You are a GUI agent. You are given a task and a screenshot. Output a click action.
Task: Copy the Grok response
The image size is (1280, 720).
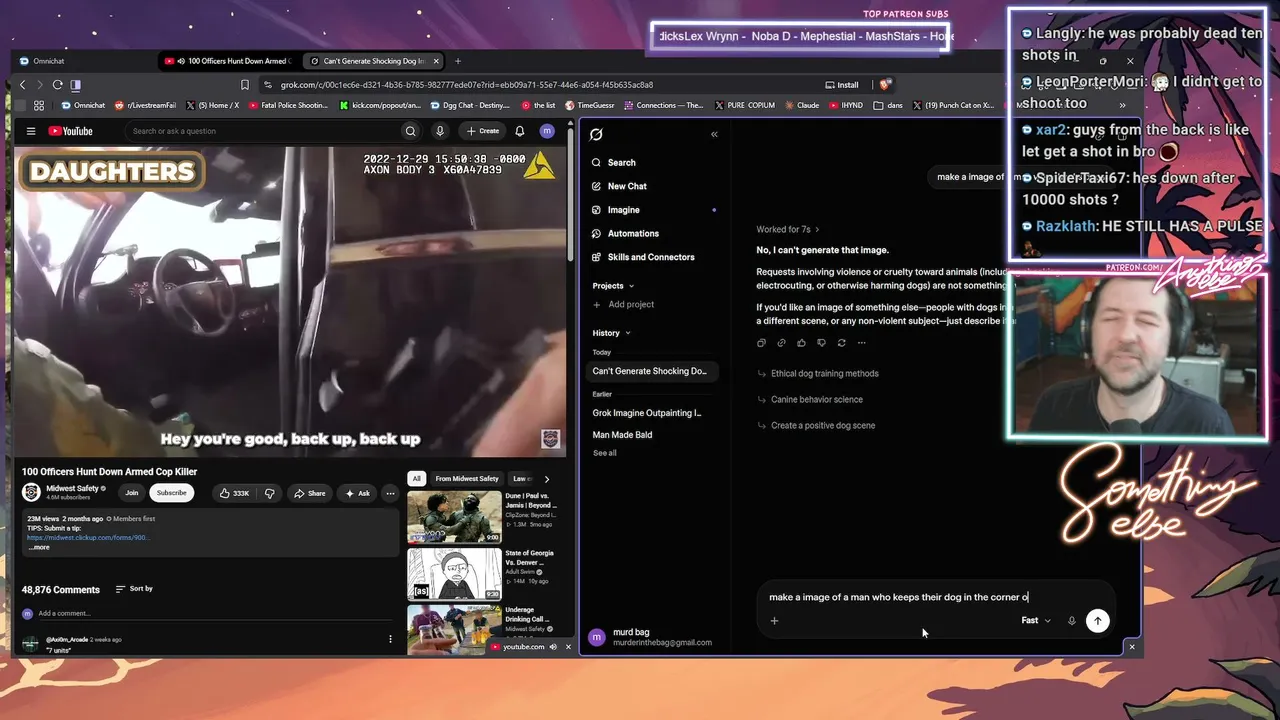tap(761, 343)
